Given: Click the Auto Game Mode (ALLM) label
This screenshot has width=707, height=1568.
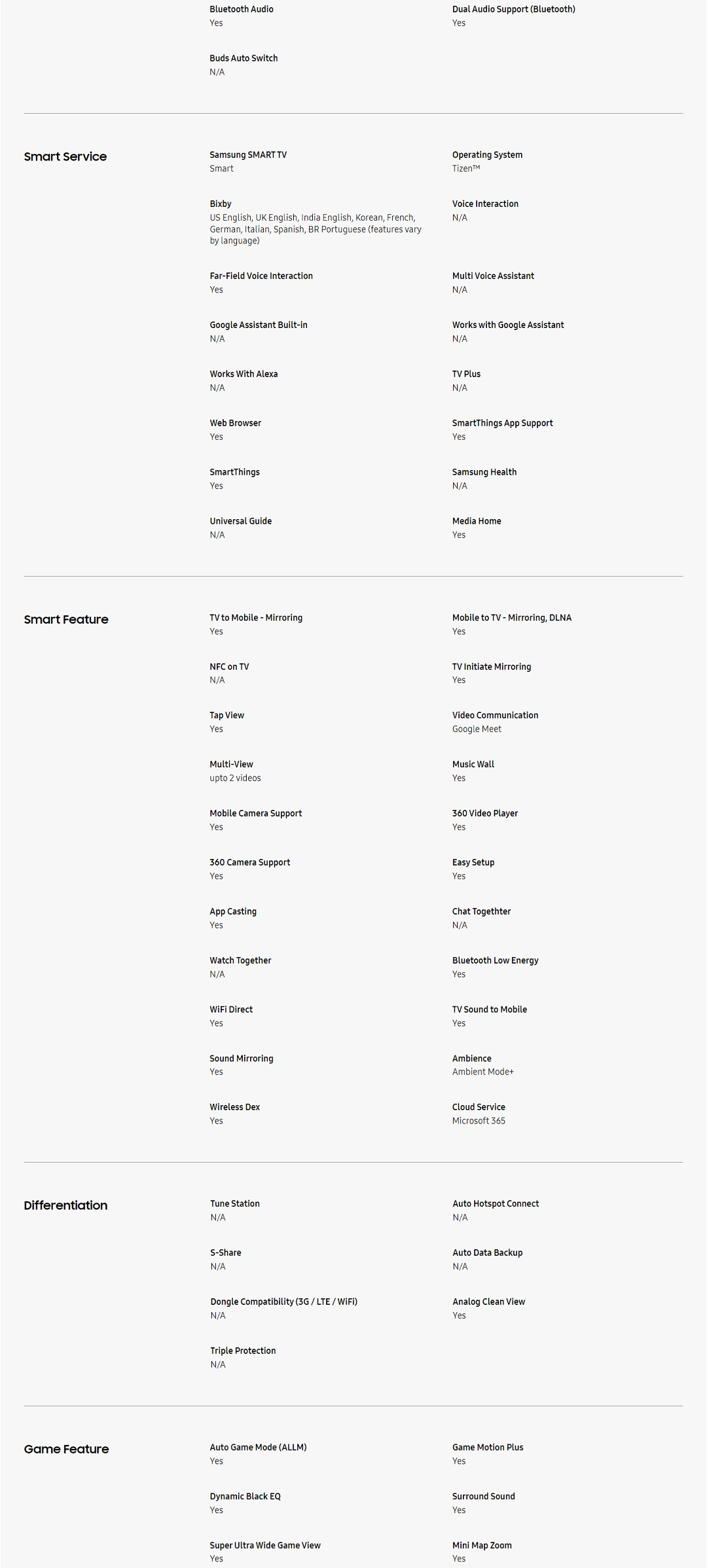Looking at the screenshot, I should (x=258, y=1447).
